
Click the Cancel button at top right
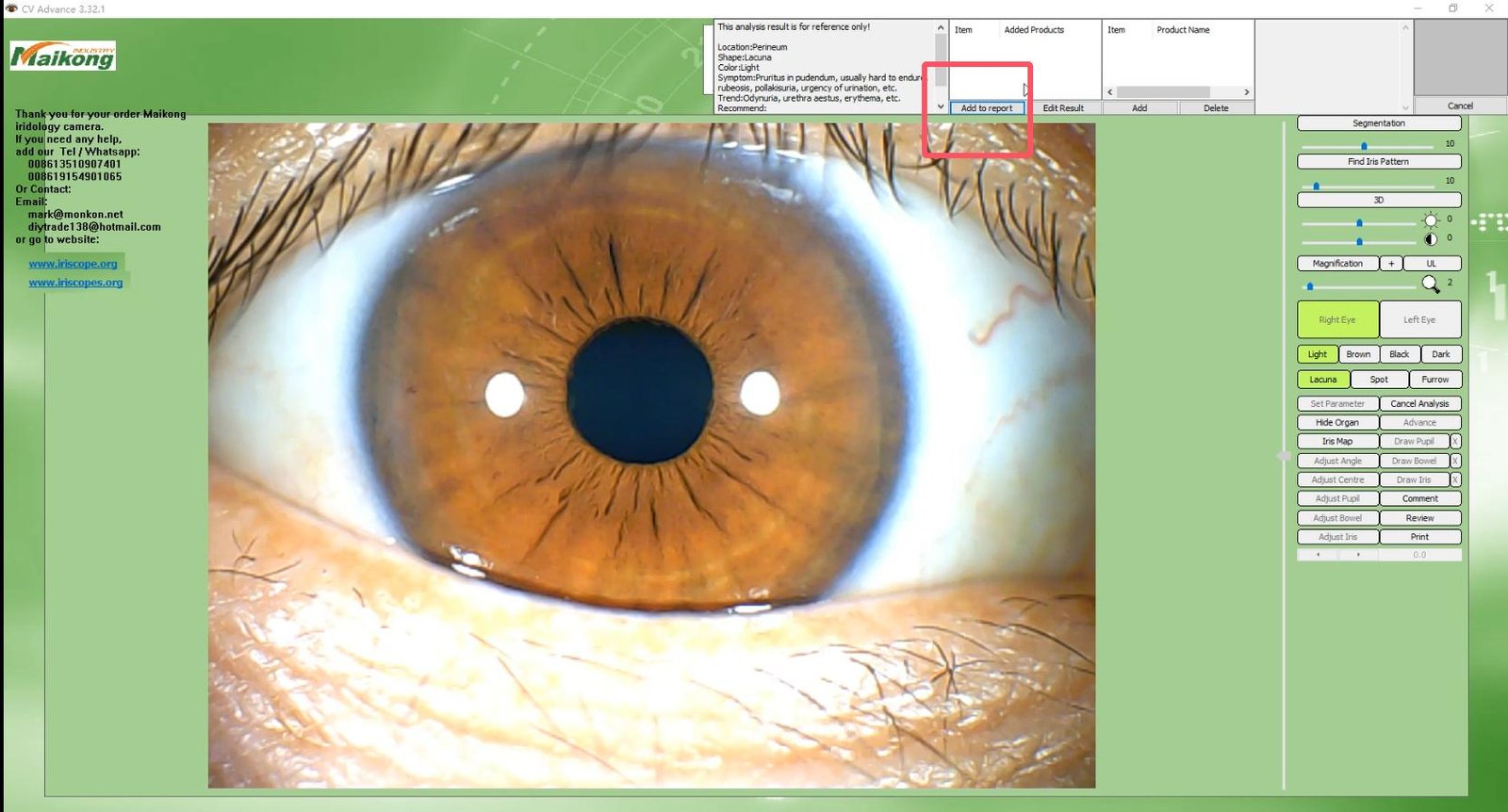coord(1460,106)
